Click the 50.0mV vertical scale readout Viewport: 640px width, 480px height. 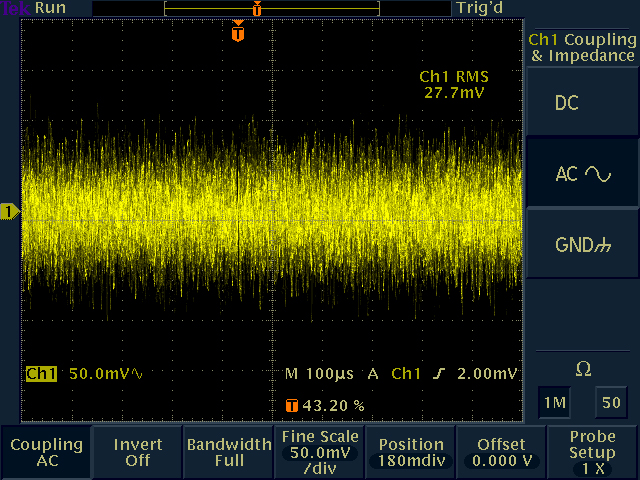pyautogui.click(x=106, y=373)
